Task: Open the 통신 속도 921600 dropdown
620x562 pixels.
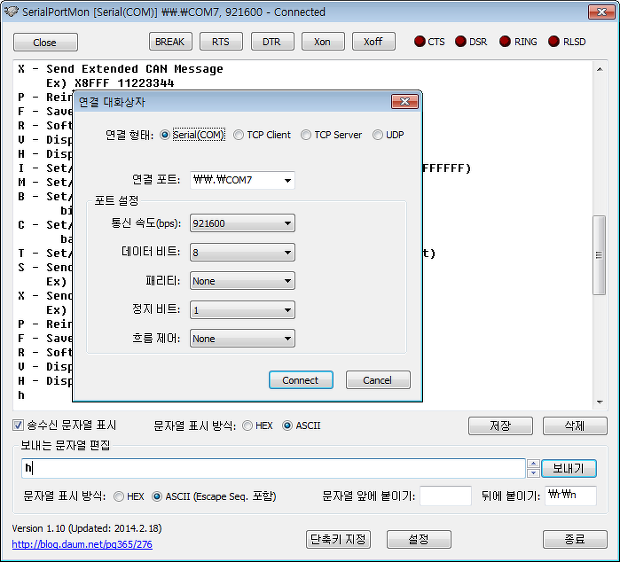Action: point(242,223)
